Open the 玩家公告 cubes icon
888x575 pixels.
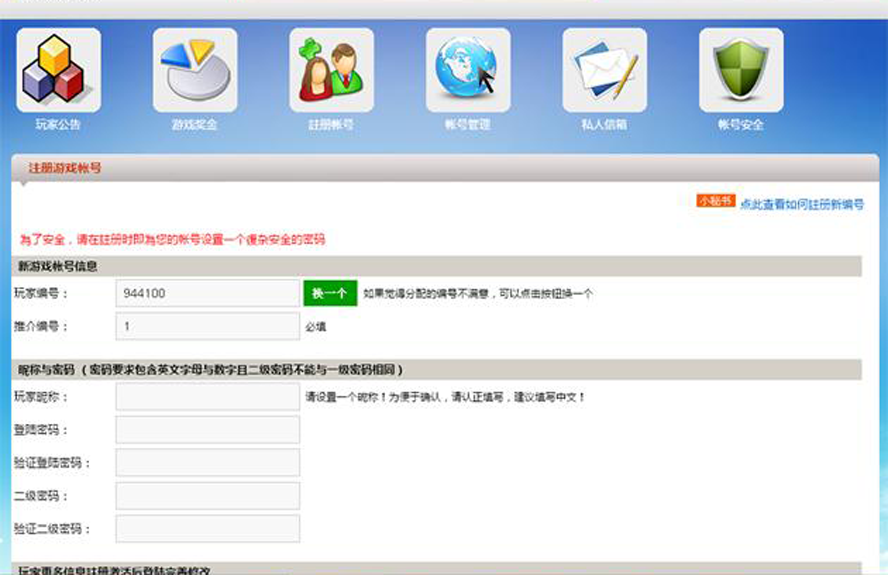coord(59,70)
